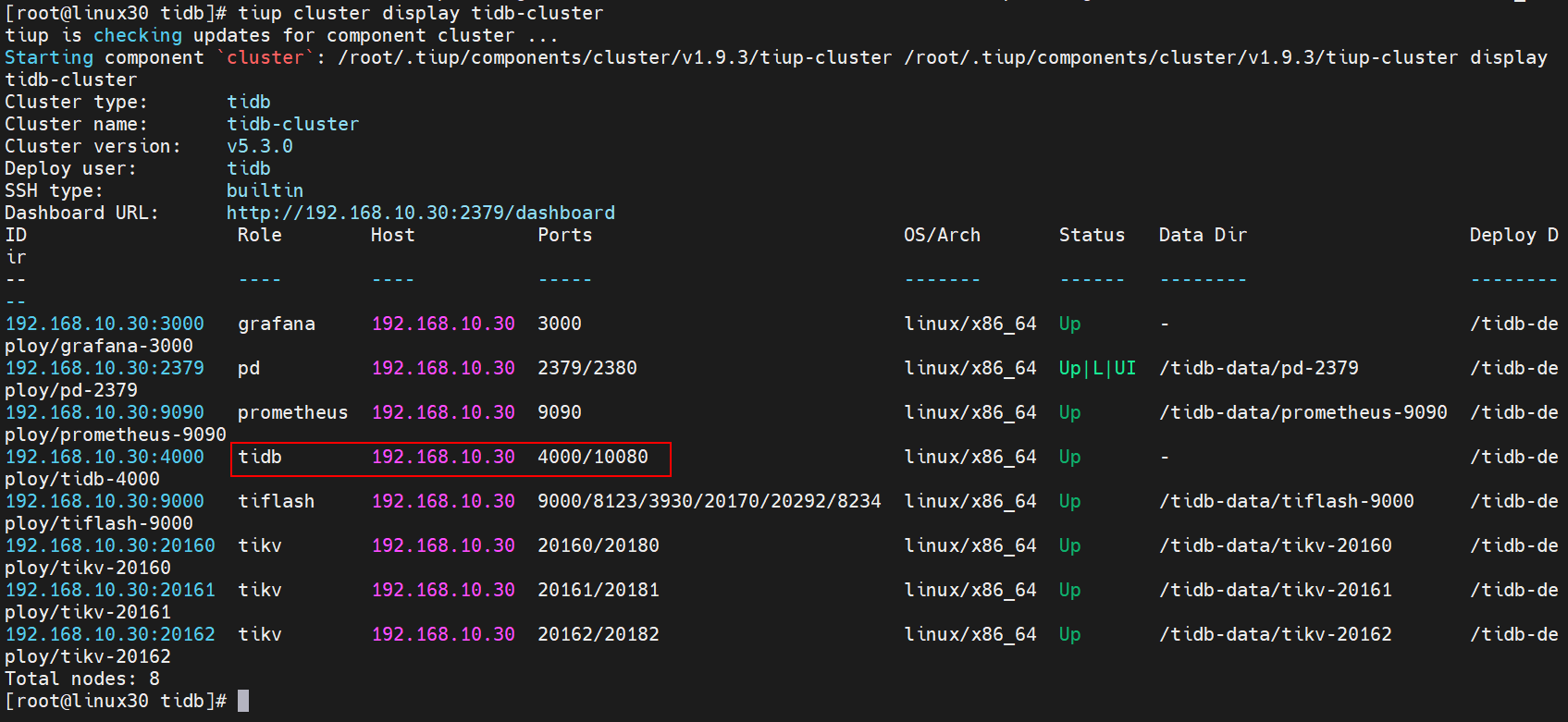Viewport: 1568px width, 722px height.
Task: Click the Ports column header
Action: click(565, 235)
